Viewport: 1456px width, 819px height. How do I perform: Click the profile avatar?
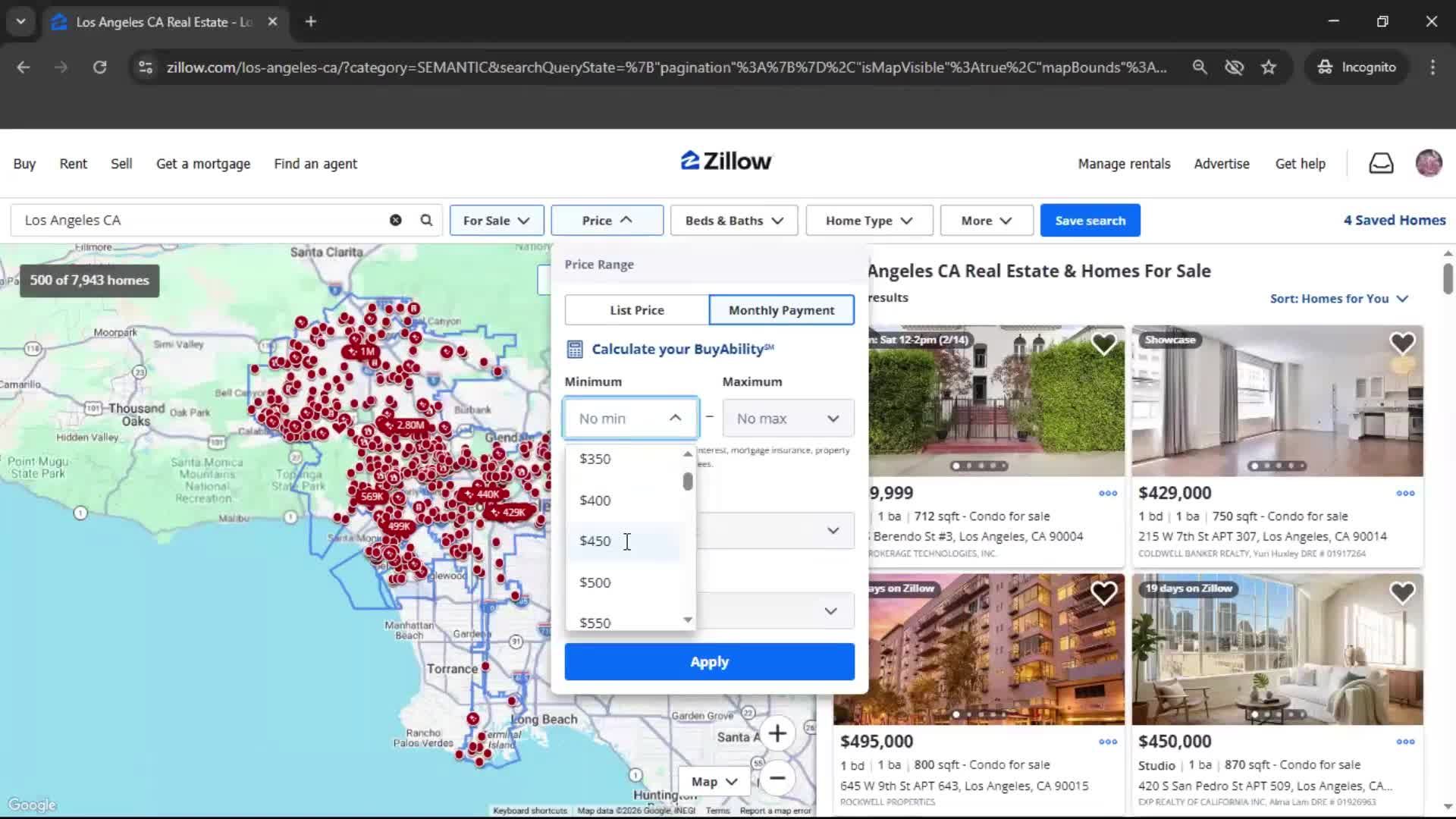1429,163
